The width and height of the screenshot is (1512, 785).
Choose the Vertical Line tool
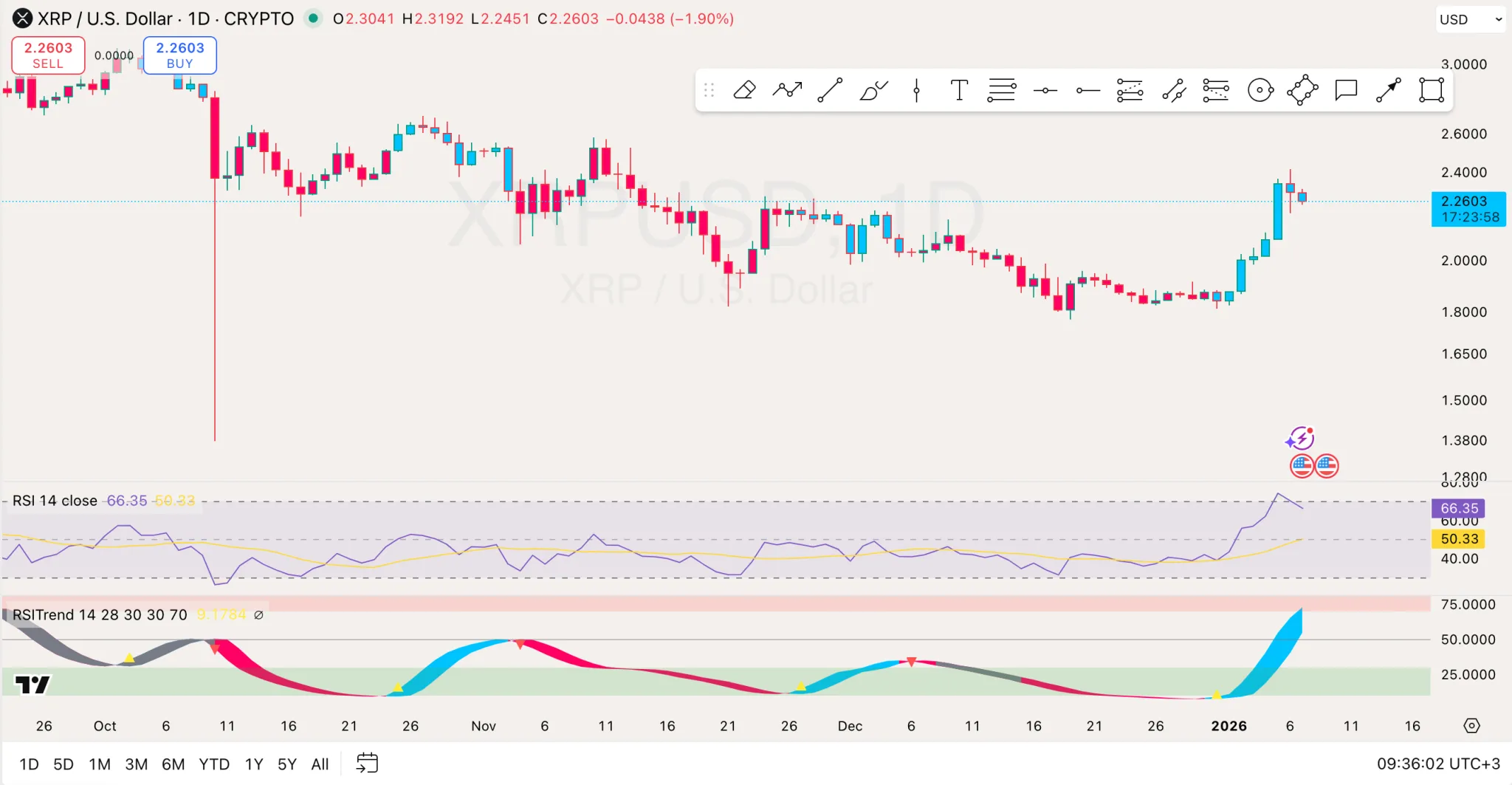[x=915, y=89]
